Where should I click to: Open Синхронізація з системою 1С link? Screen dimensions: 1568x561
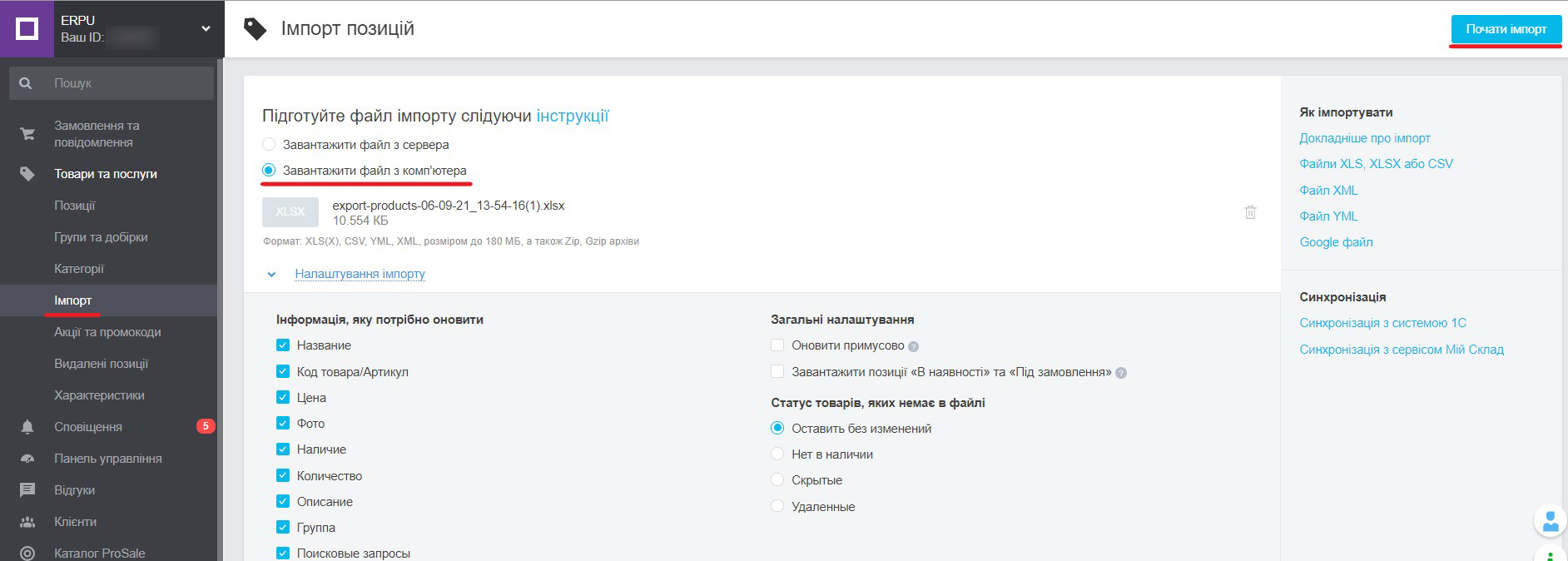click(x=1383, y=323)
